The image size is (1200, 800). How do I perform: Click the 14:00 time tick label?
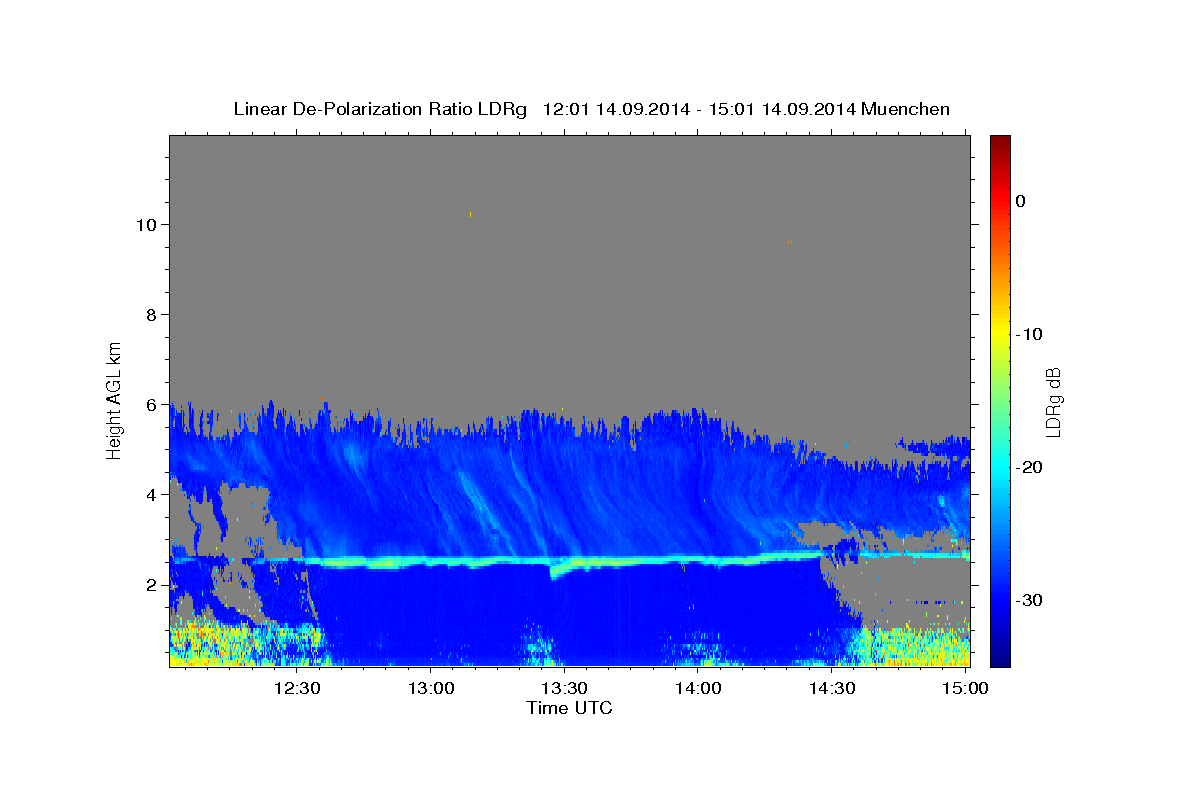click(698, 688)
